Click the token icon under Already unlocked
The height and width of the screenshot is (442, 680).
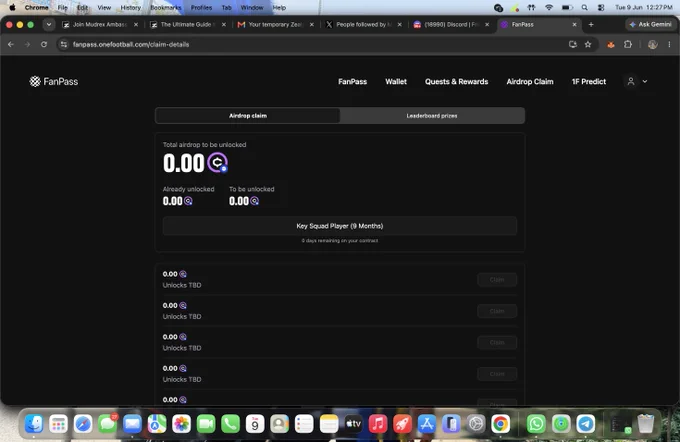tap(188, 201)
